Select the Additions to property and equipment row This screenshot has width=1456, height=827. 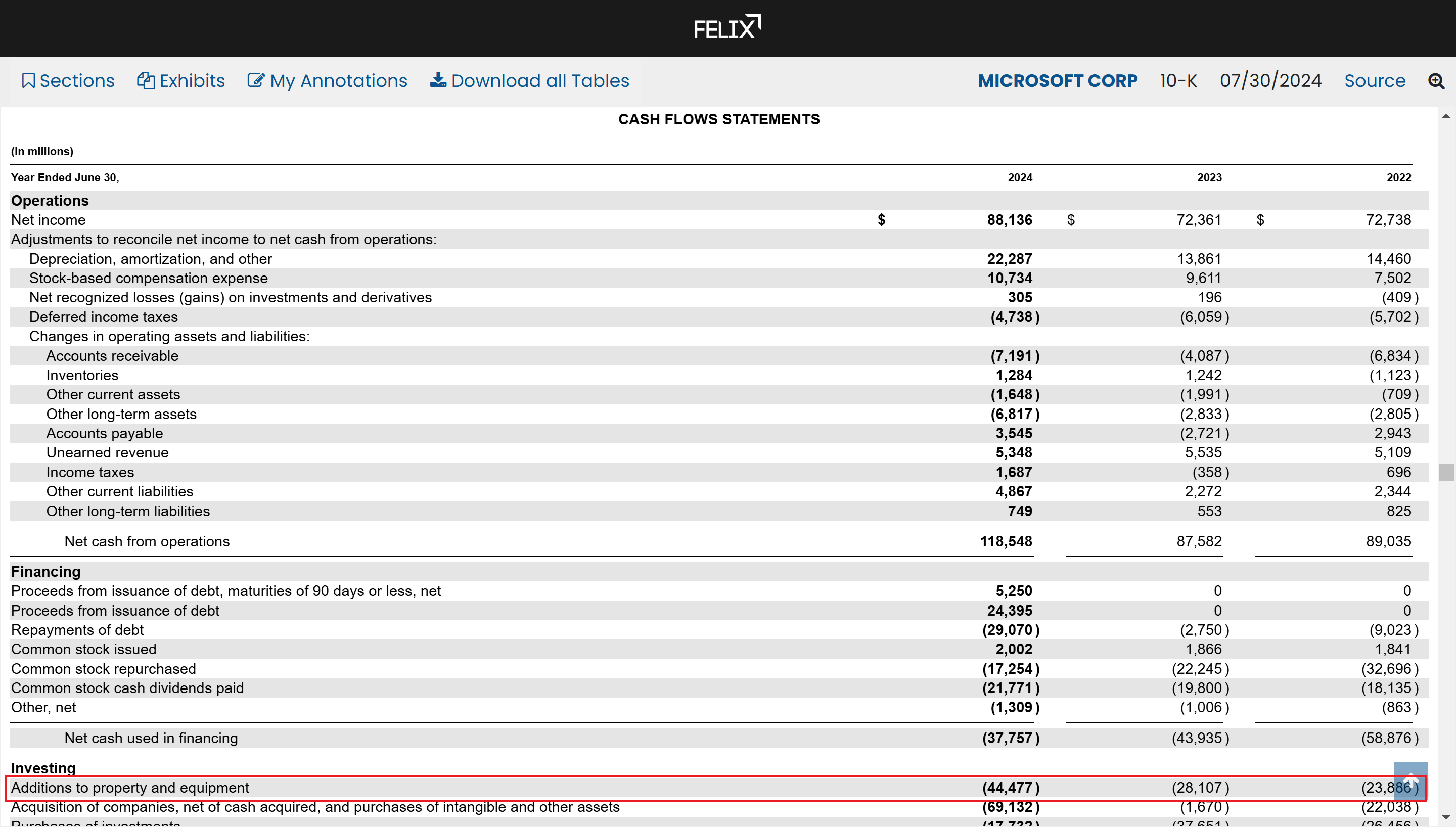point(130,788)
